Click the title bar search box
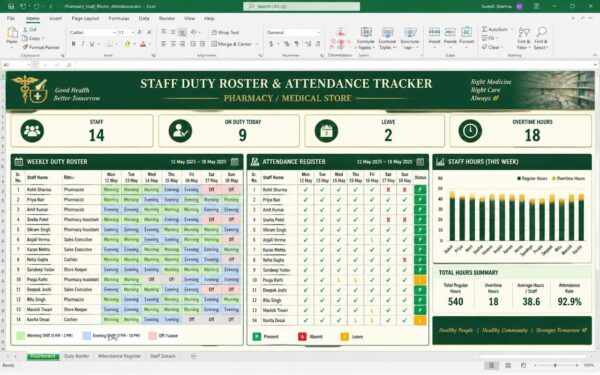 [x=302, y=6]
